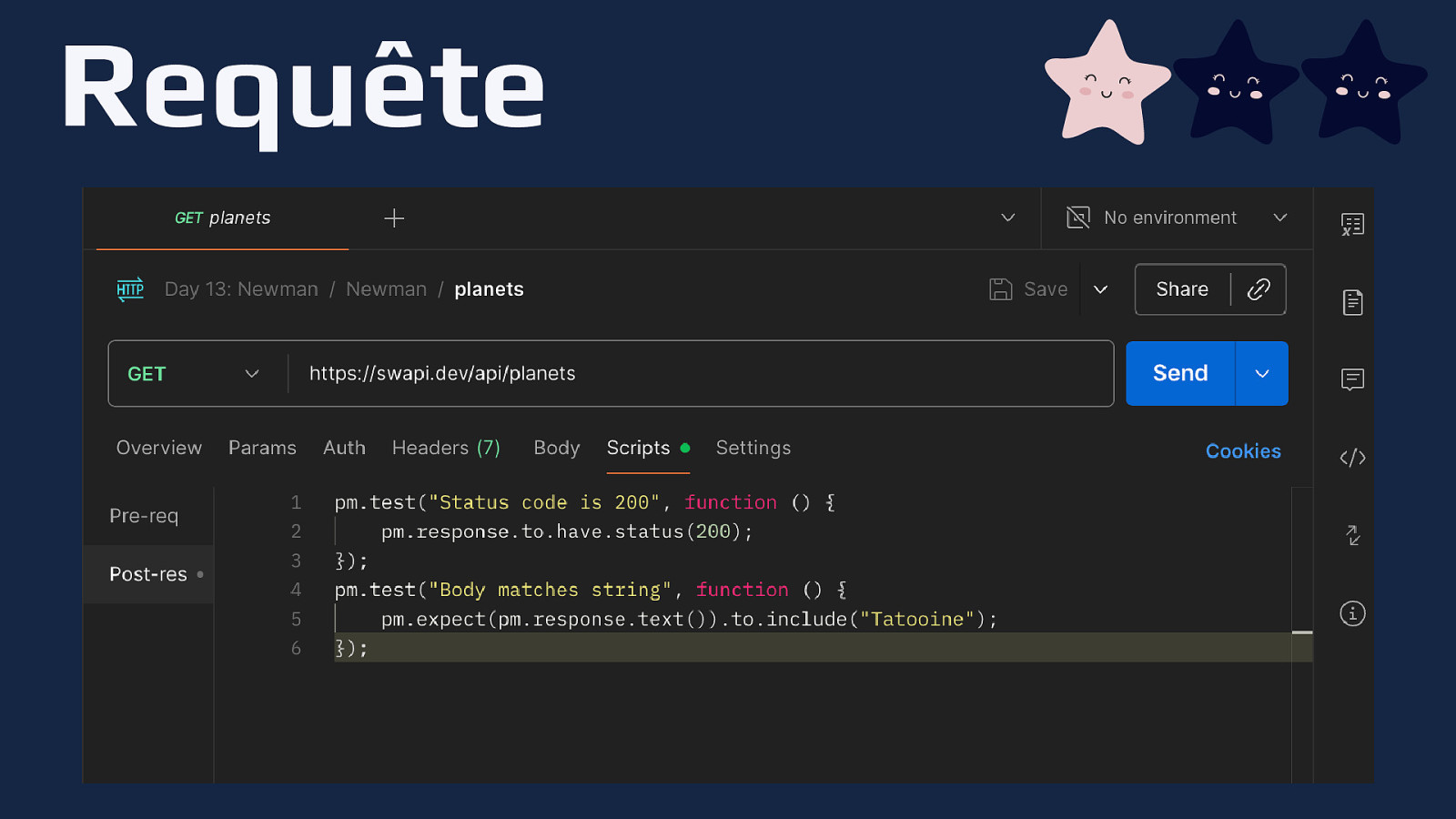The width and height of the screenshot is (1456, 819).
Task: Click the Save icon button
Action: click(x=1028, y=289)
